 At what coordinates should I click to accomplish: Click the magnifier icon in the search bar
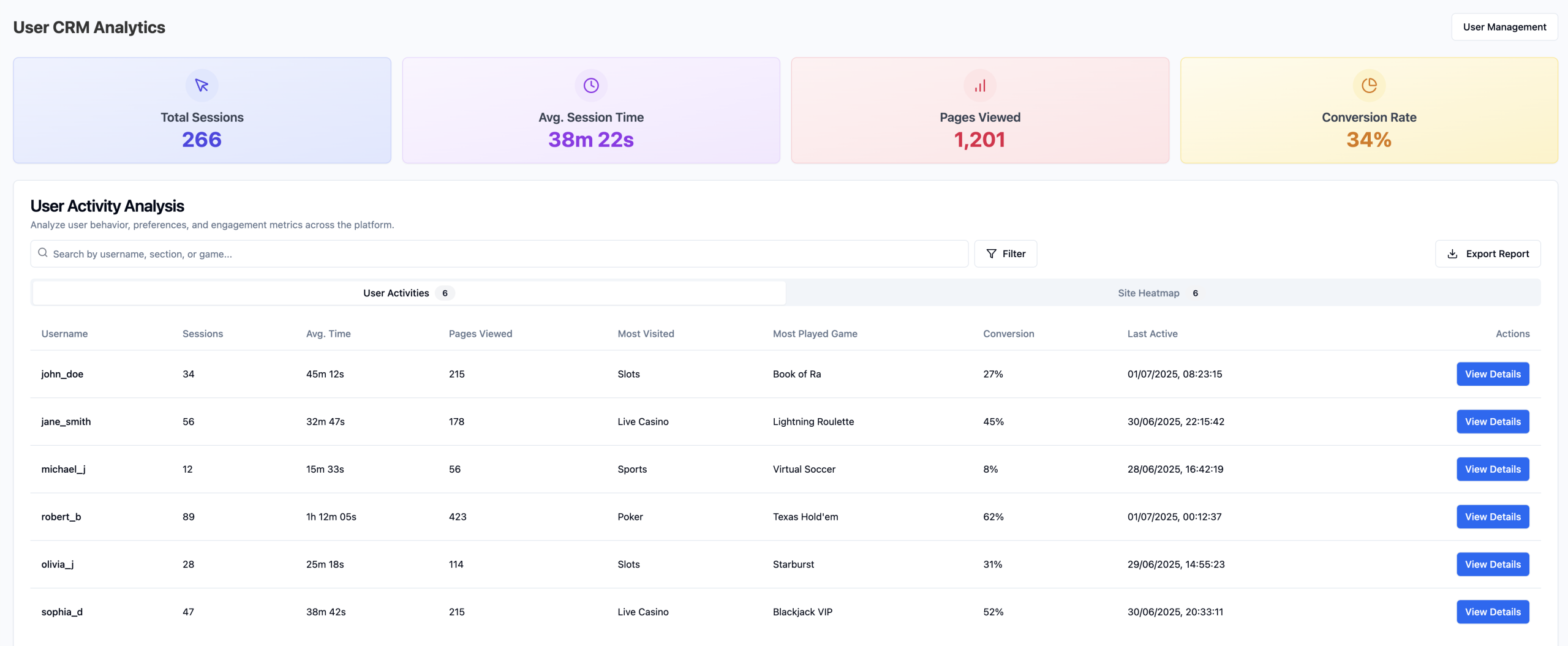click(43, 252)
